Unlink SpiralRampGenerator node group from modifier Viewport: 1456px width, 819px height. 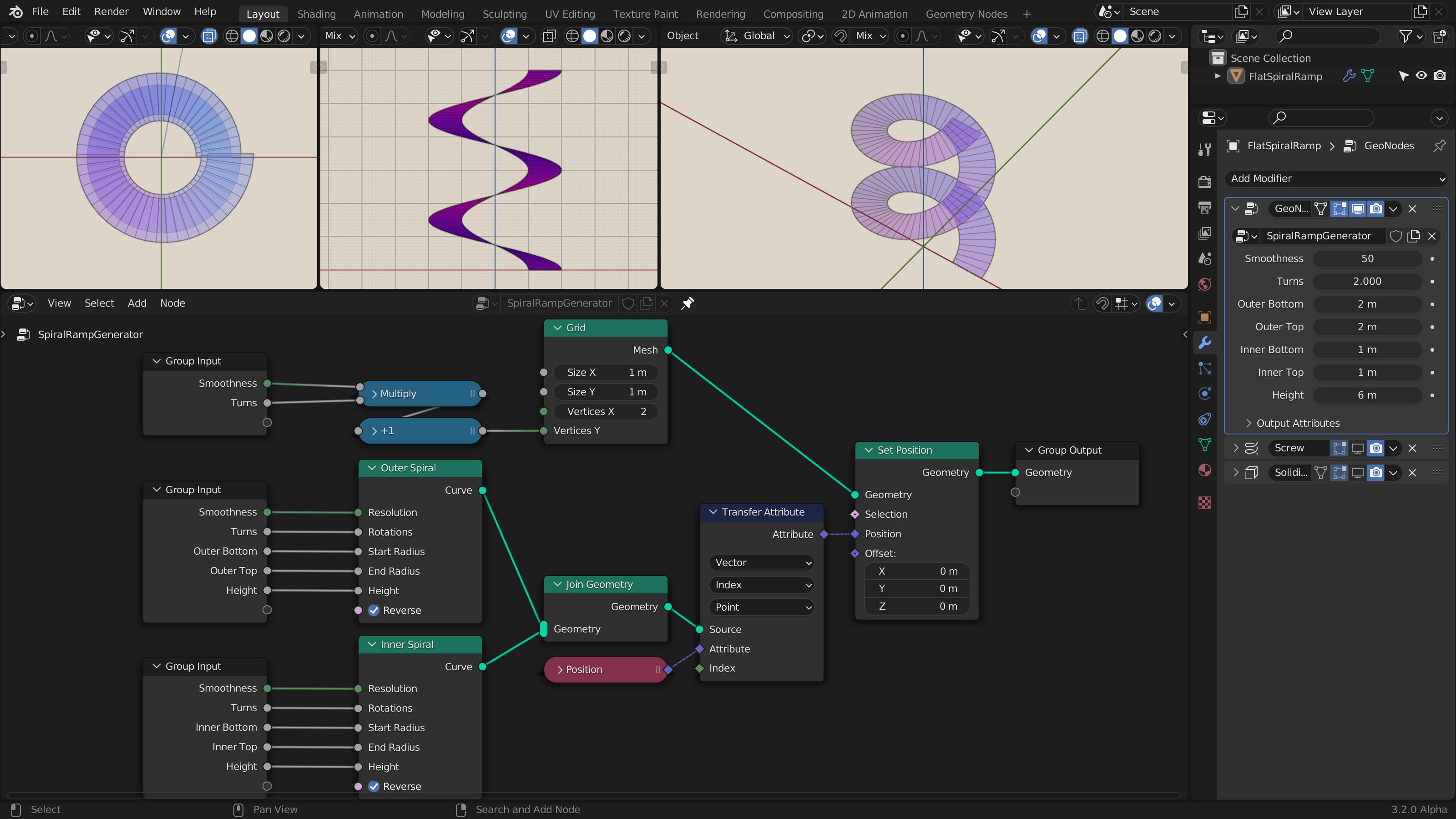tap(1432, 236)
